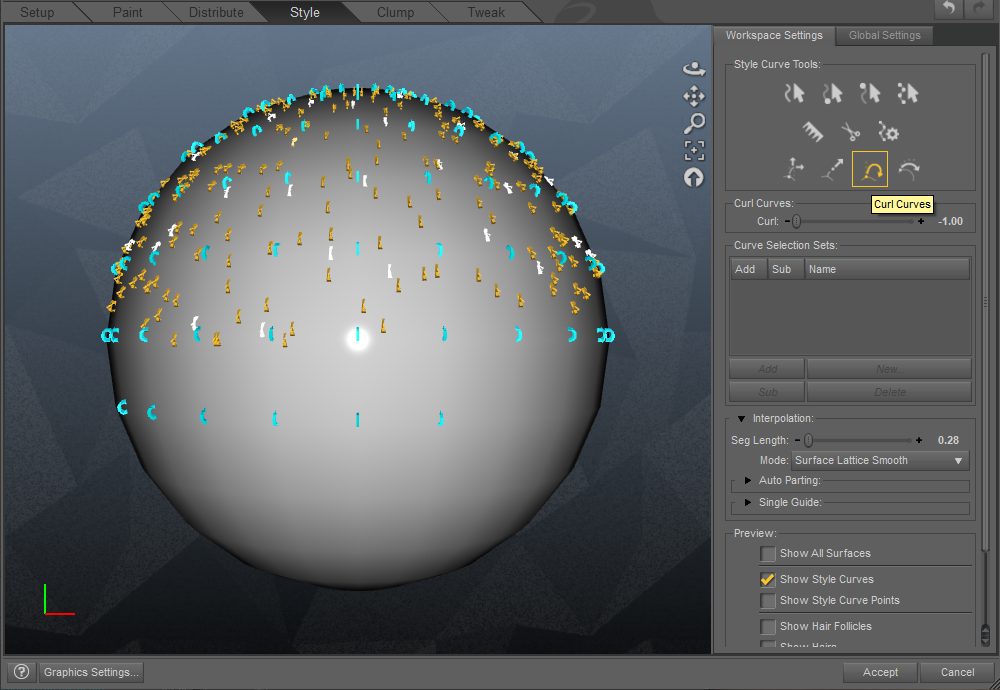1000x690 pixels.
Task: Click the Sub button below the list
Action: 767,392
